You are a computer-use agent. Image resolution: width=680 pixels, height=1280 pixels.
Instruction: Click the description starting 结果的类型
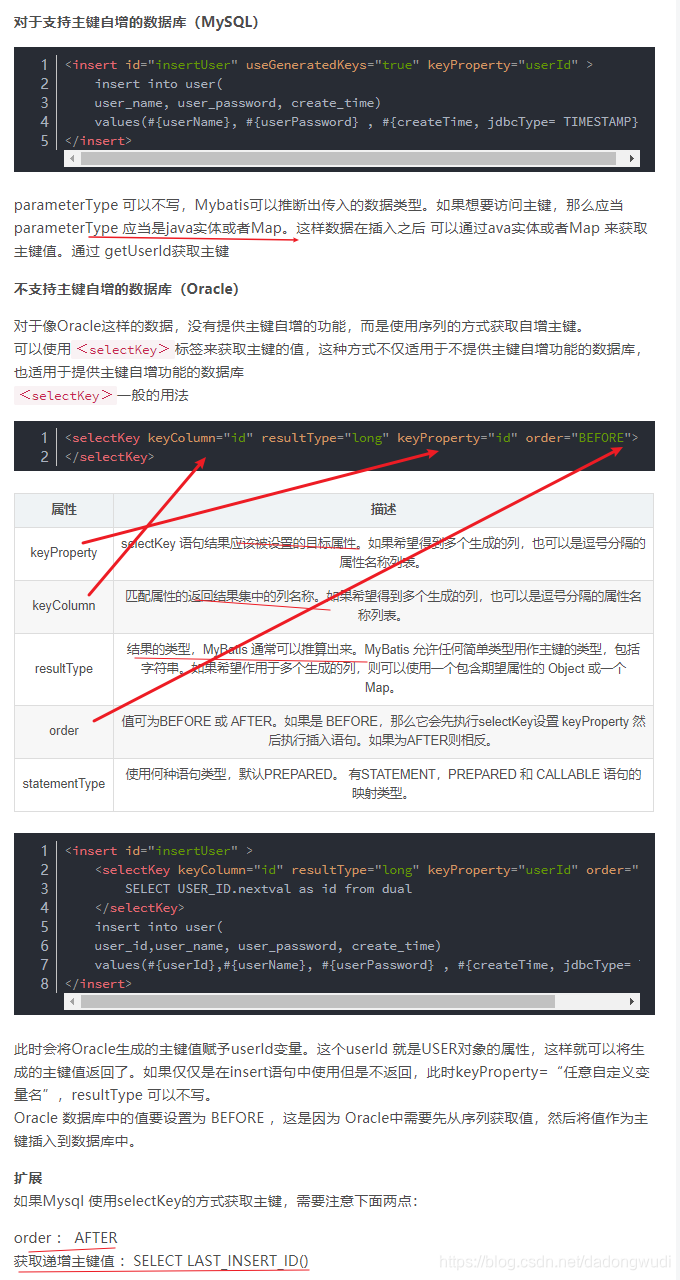pyautogui.click(x=383, y=669)
